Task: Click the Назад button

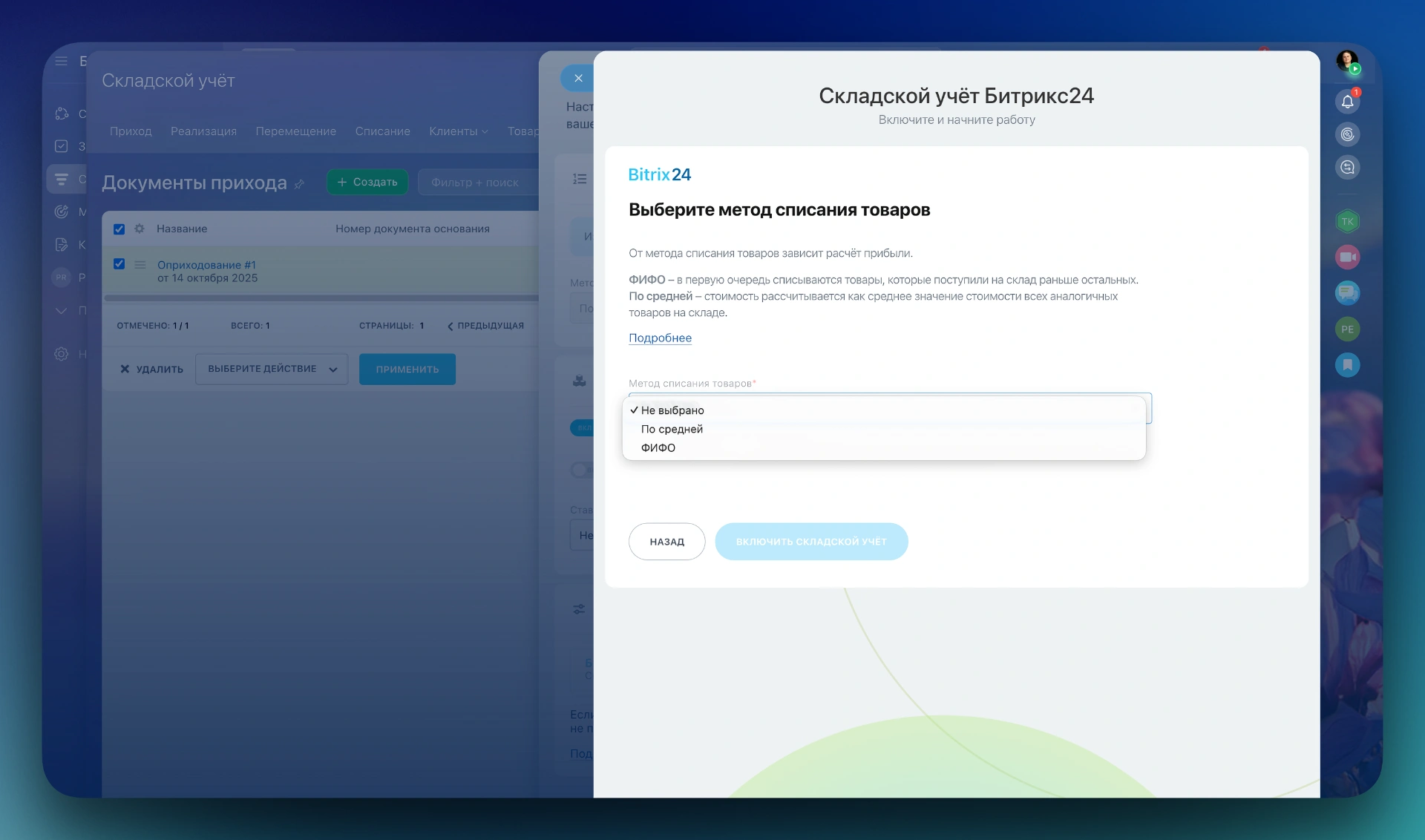Action: (666, 542)
